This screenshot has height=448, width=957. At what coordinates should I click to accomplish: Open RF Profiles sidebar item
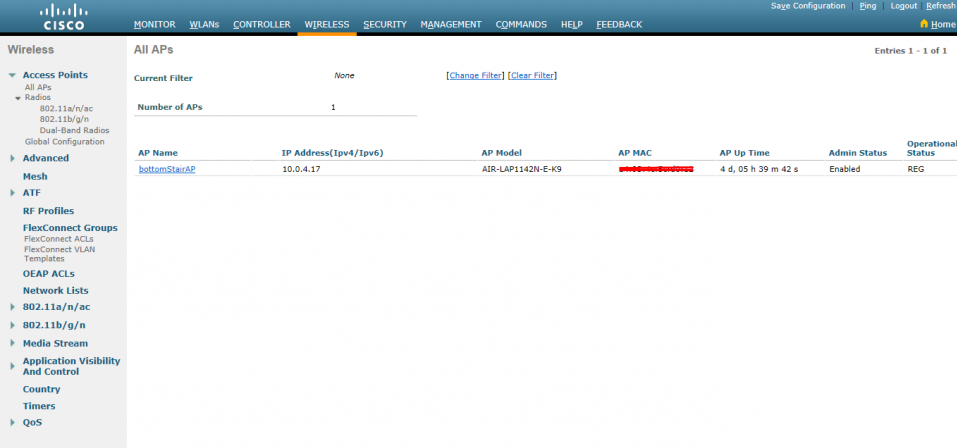(48, 211)
